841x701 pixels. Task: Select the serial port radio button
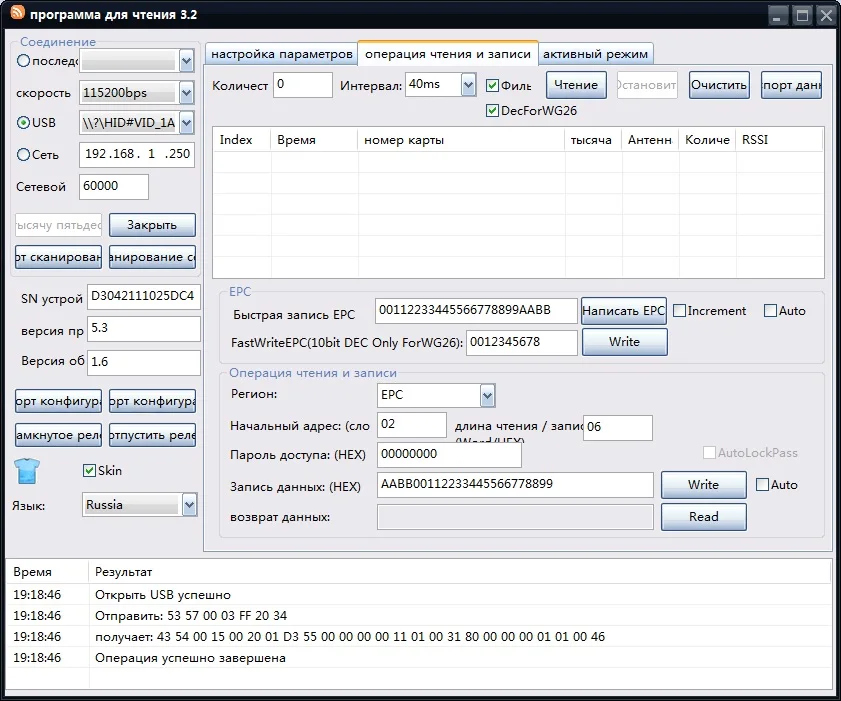(x=23, y=61)
